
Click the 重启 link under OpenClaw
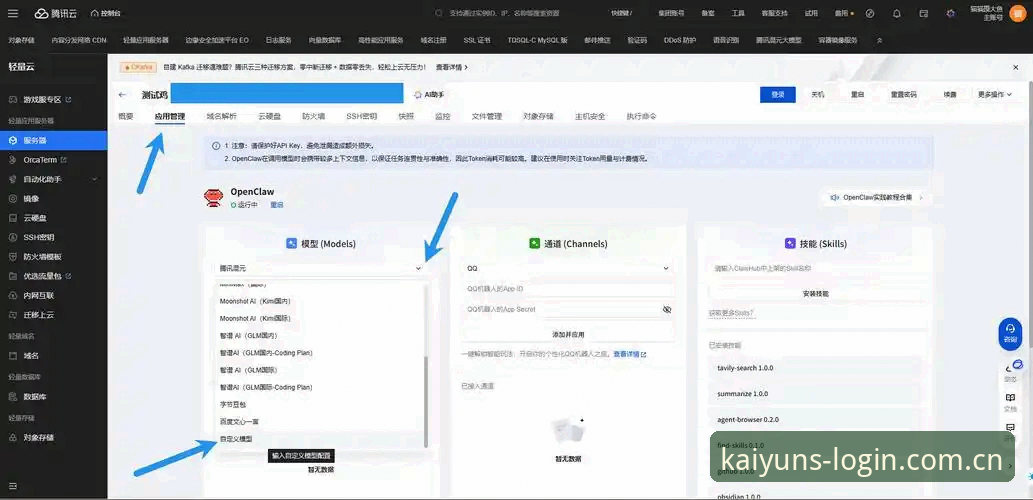tap(277, 205)
